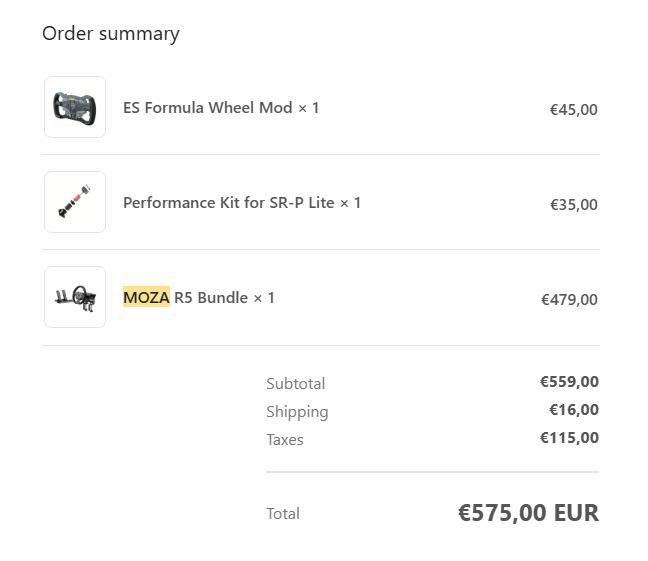This screenshot has height=561, width=648.
Task: Click the R5 Bundle product name
Action: [x=211, y=297]
